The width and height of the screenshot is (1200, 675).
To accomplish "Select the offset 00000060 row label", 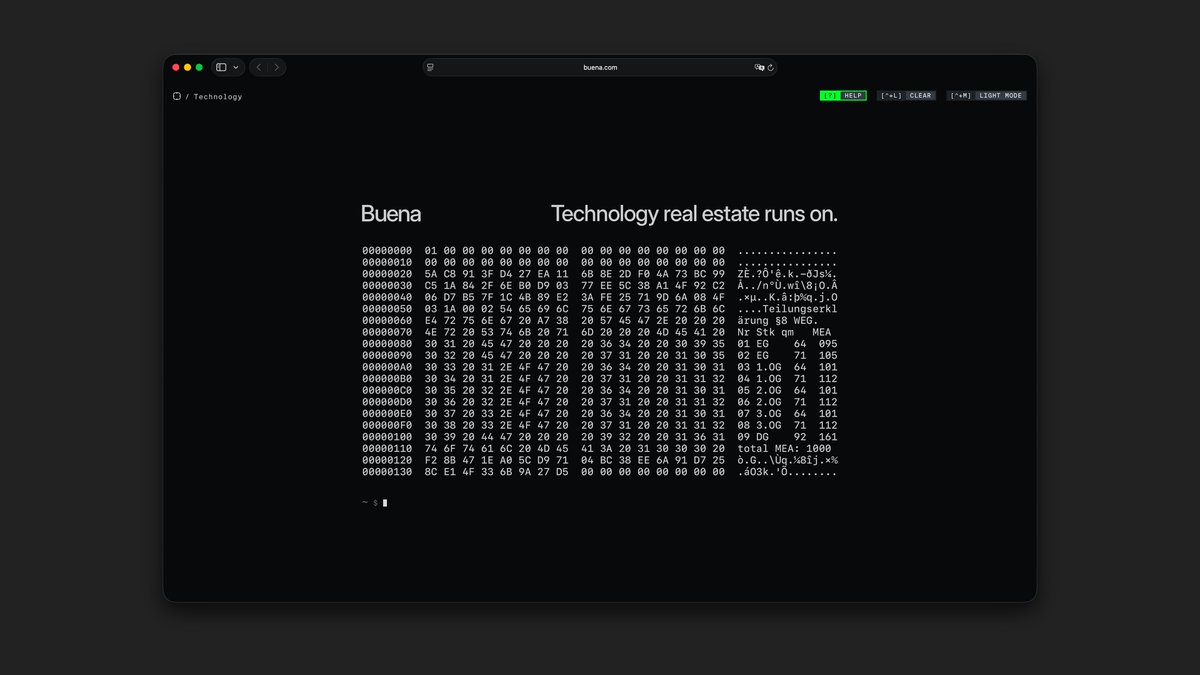I will [x=387, y=321].
